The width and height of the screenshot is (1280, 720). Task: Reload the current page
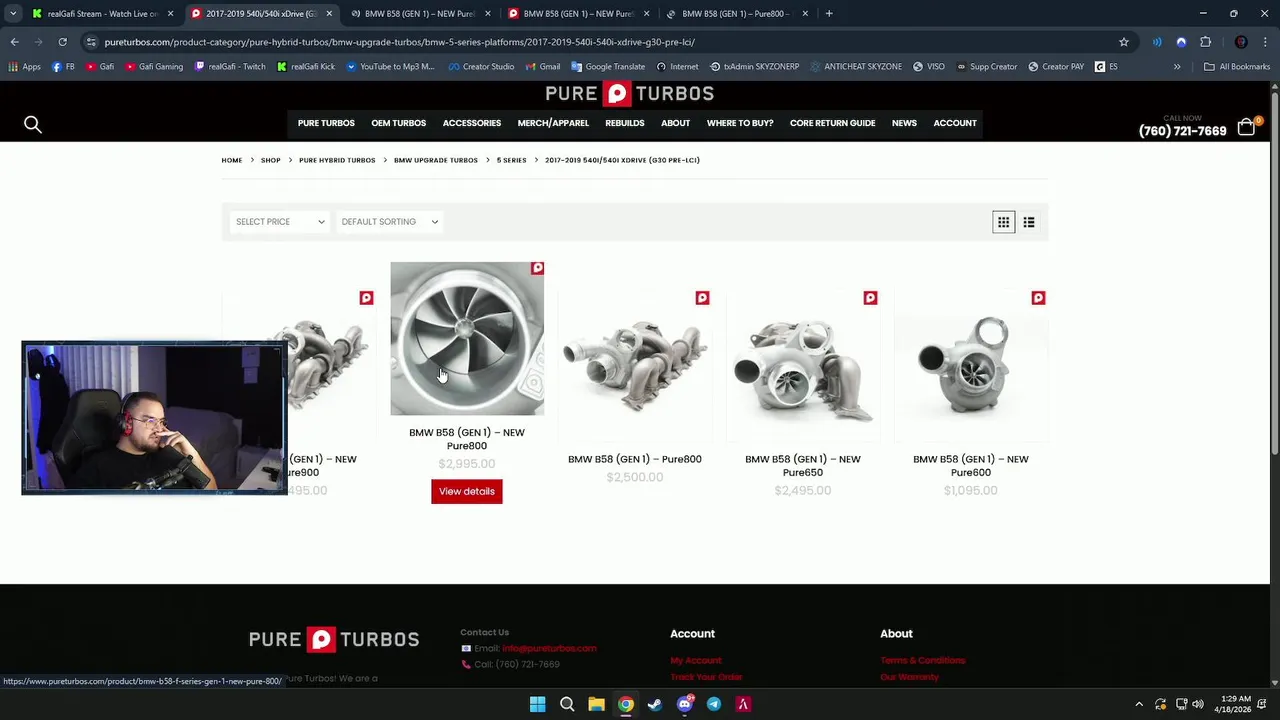[x=62, y=42]
